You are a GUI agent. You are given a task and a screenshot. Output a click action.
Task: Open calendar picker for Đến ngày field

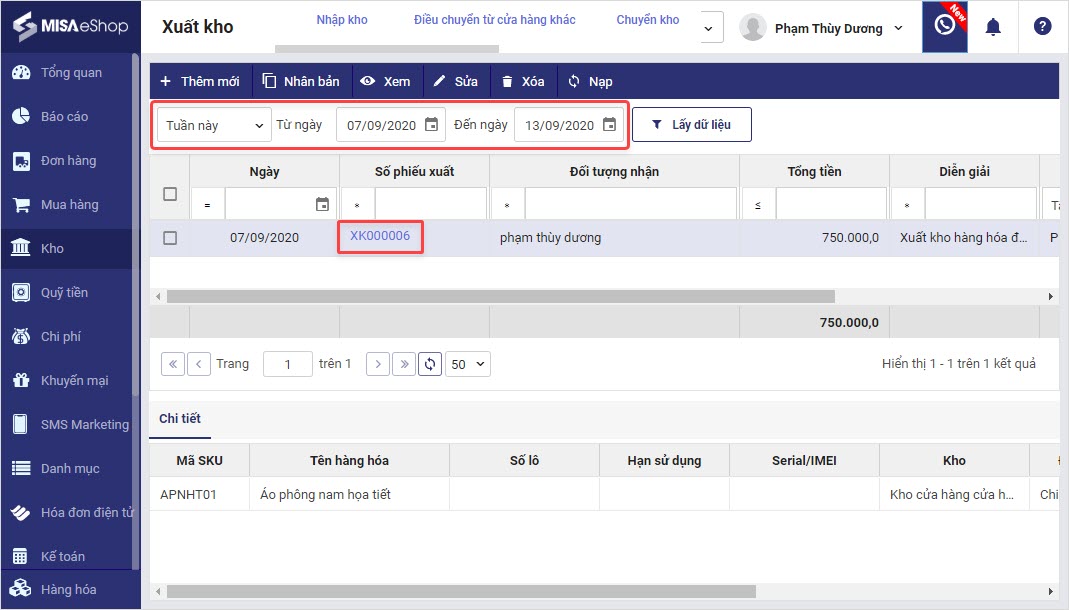609,125
